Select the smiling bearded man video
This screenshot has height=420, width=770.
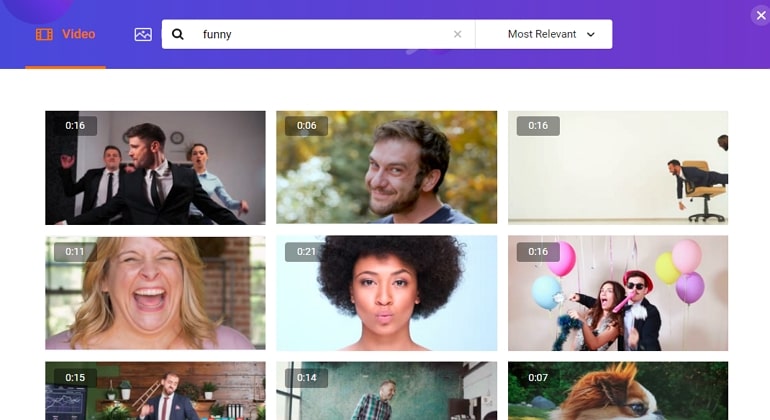tap(386, 167)
